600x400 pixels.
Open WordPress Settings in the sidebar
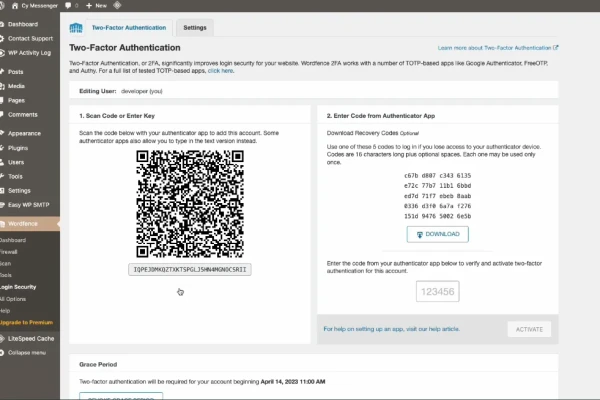[x=19, y=191]
